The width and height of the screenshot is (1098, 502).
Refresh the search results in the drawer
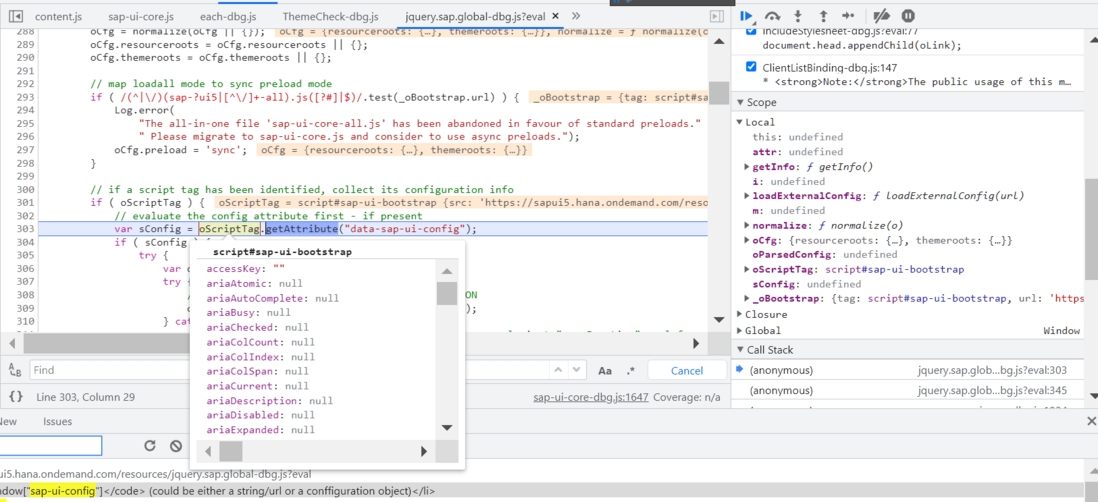click(149, 446)
